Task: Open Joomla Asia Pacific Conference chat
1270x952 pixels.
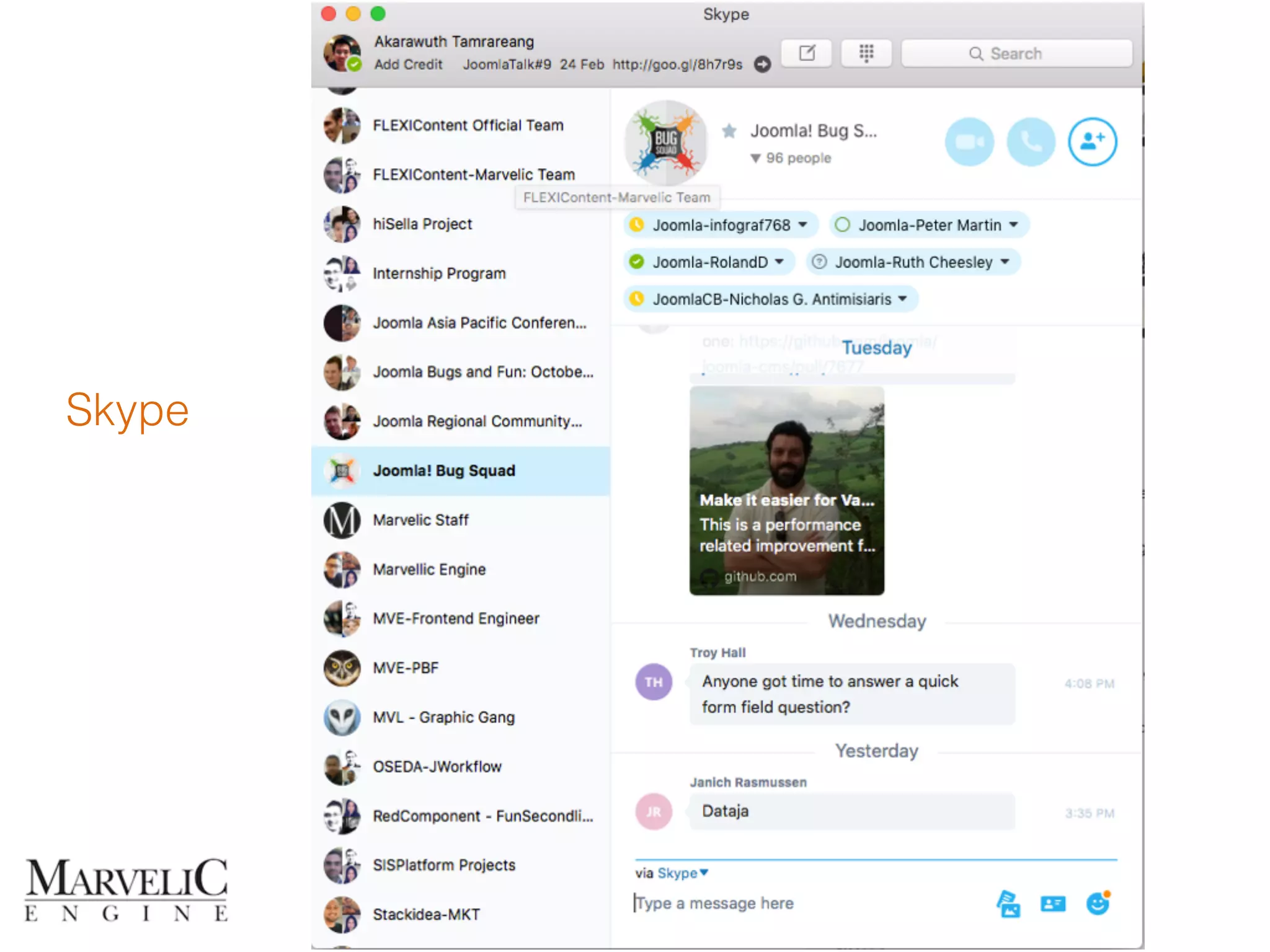Action: tap(461, 323)
